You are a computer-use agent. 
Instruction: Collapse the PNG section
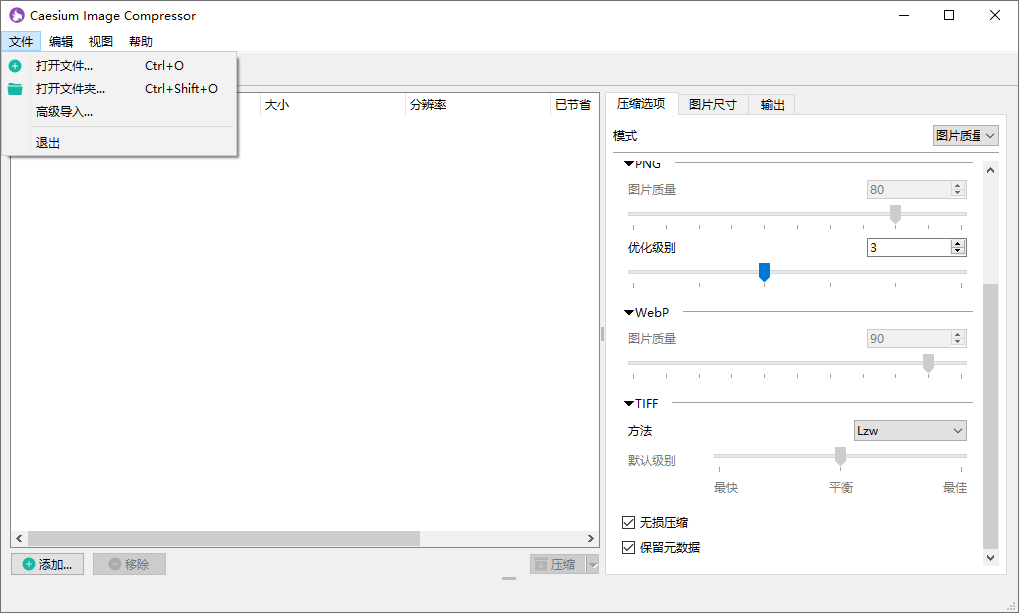pyautogui.click(x=629, y=164)
